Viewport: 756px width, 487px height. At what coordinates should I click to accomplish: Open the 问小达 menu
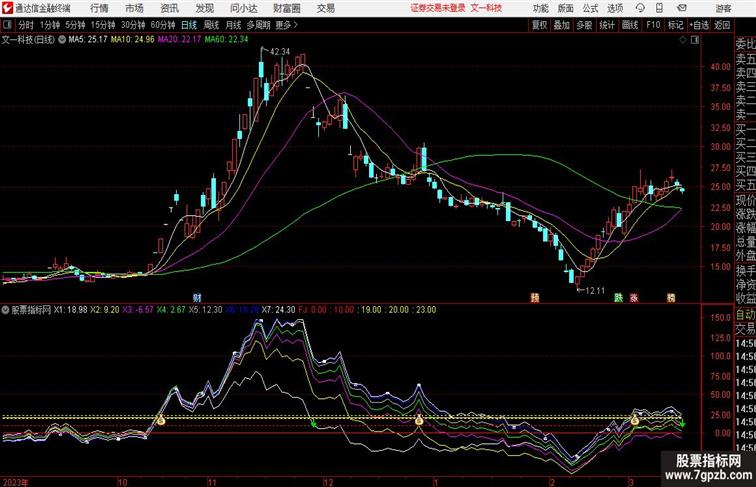click(244, 8)
